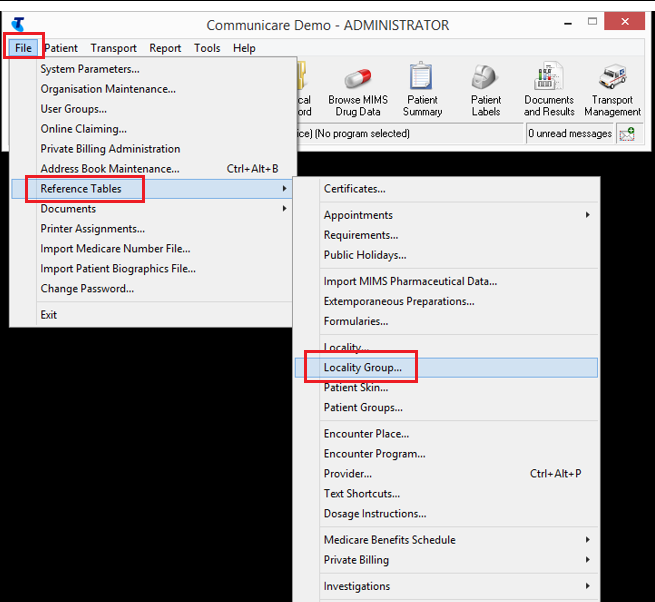Click the Patient Labels printer icon
Viewport: 655px width, 602px height.
pyautogui.click(x=485, y=90)
